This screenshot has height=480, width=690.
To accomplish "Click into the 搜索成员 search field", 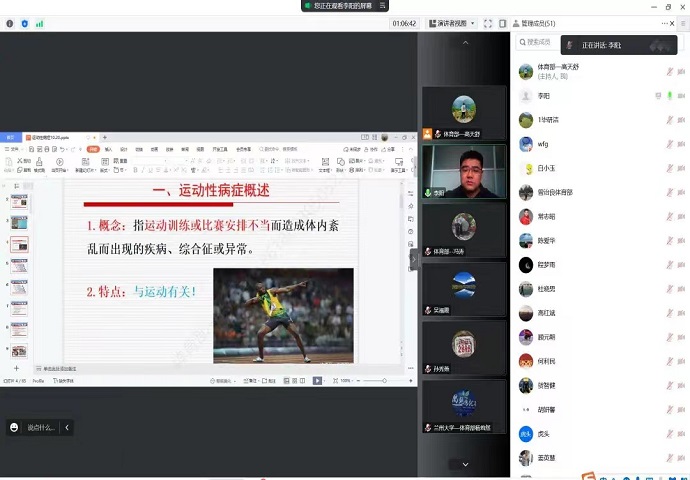I will pos(540,43).
